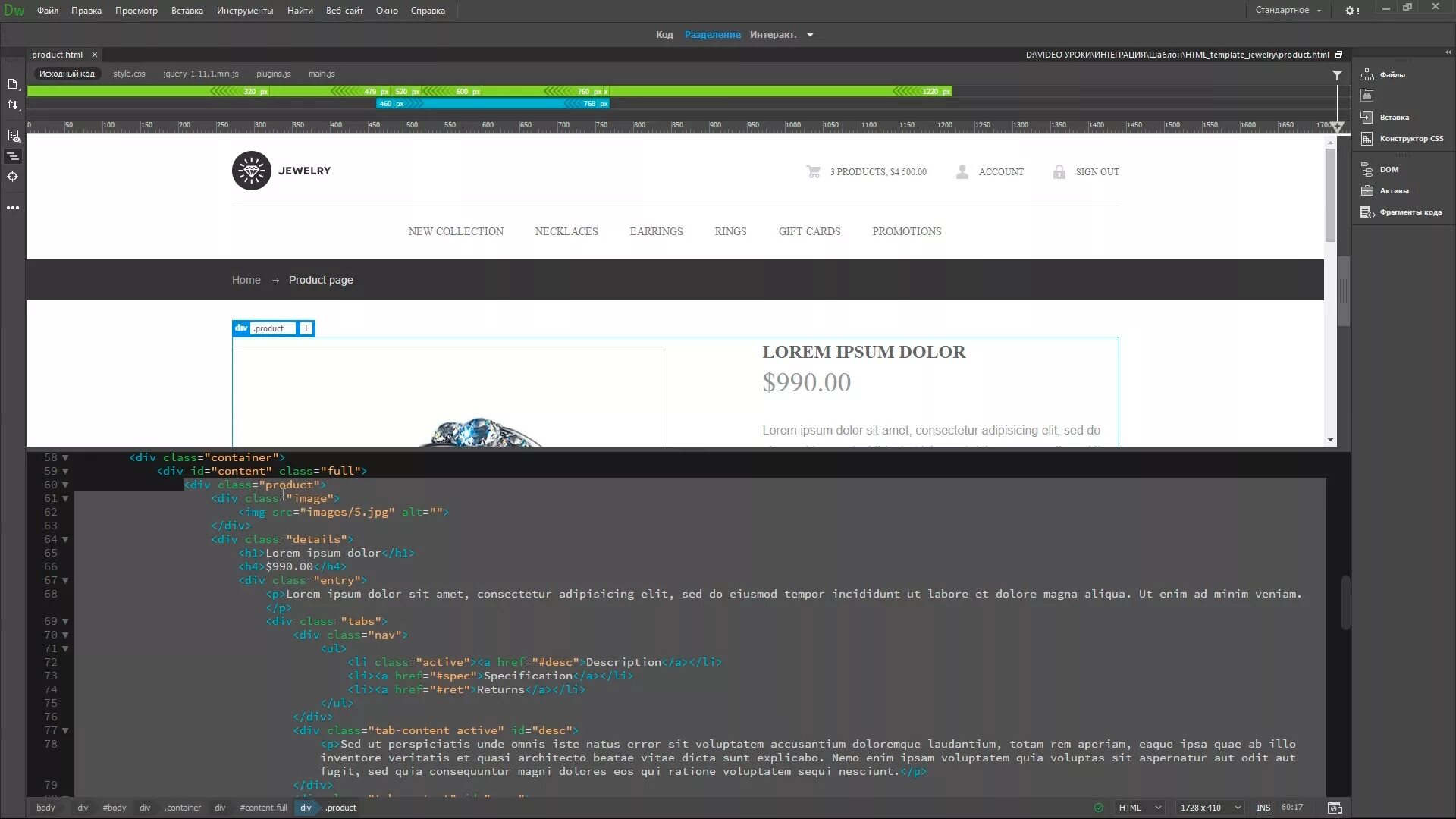This screenshot has width=1456, height=819.
Task: Open the three-dots customize toolbar icon
Action: coord(13,208)
